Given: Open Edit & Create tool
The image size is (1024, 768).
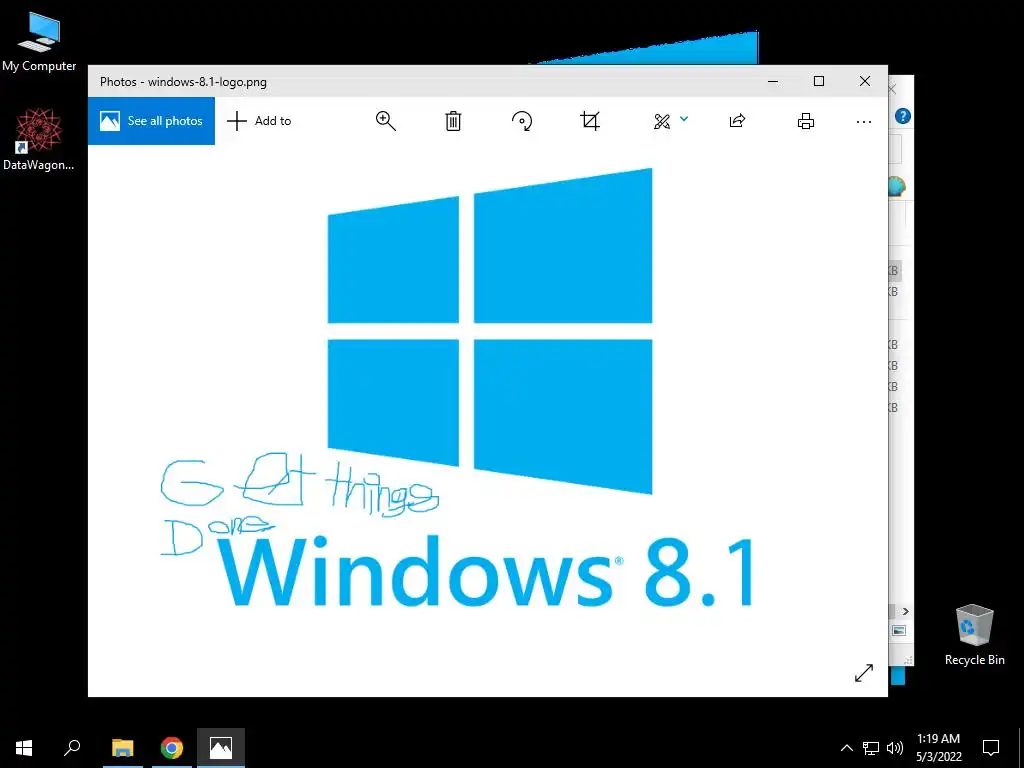Looking at the screenshot, I should [x=662, y=121].
